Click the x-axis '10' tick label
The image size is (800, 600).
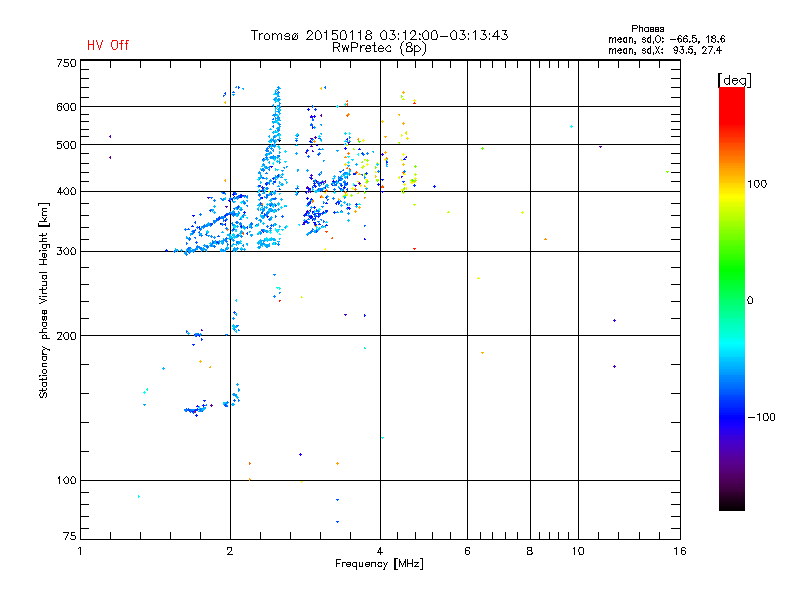[578, 551]
